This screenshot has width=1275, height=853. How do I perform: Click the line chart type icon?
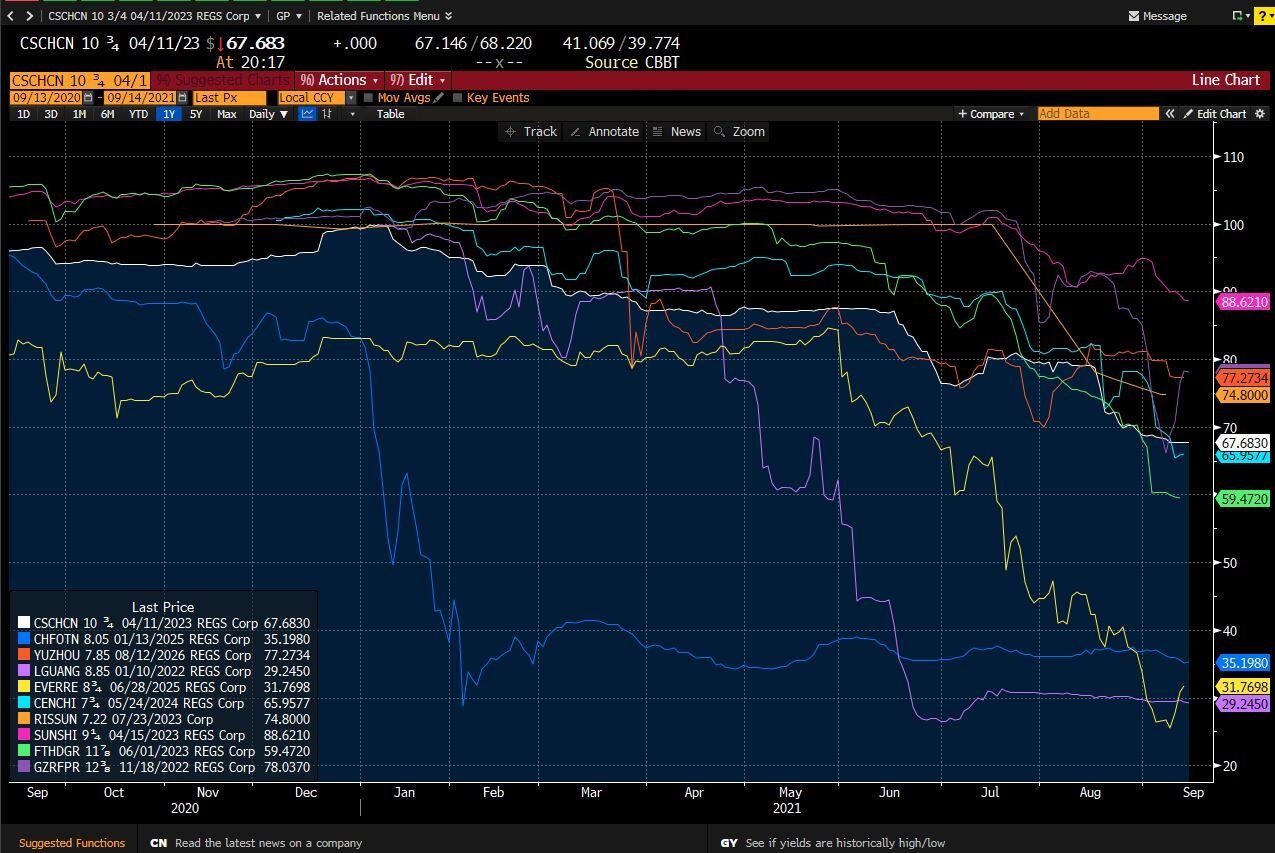[308, 114]
